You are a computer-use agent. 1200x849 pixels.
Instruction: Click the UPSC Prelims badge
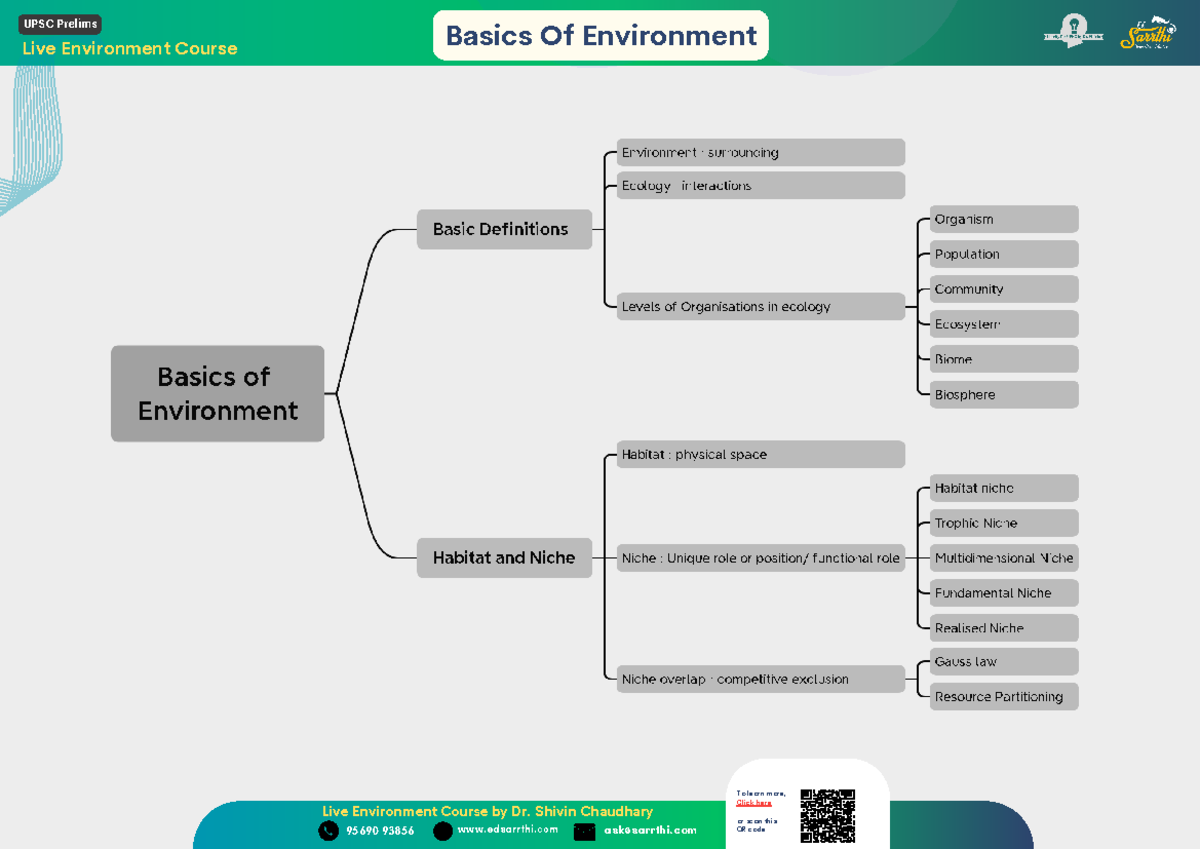[x=58, y=23]
